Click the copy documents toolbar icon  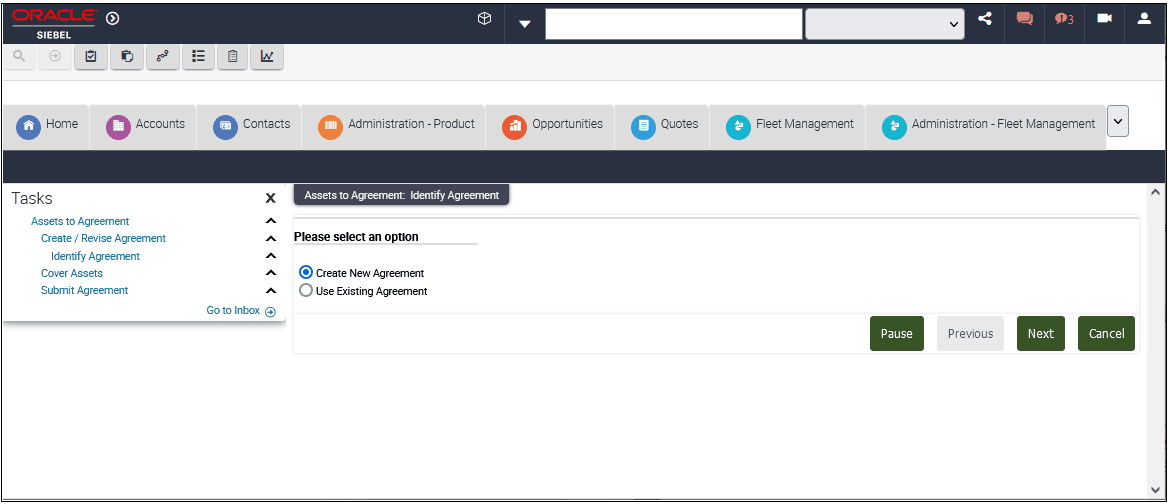(x=127, y=57)
